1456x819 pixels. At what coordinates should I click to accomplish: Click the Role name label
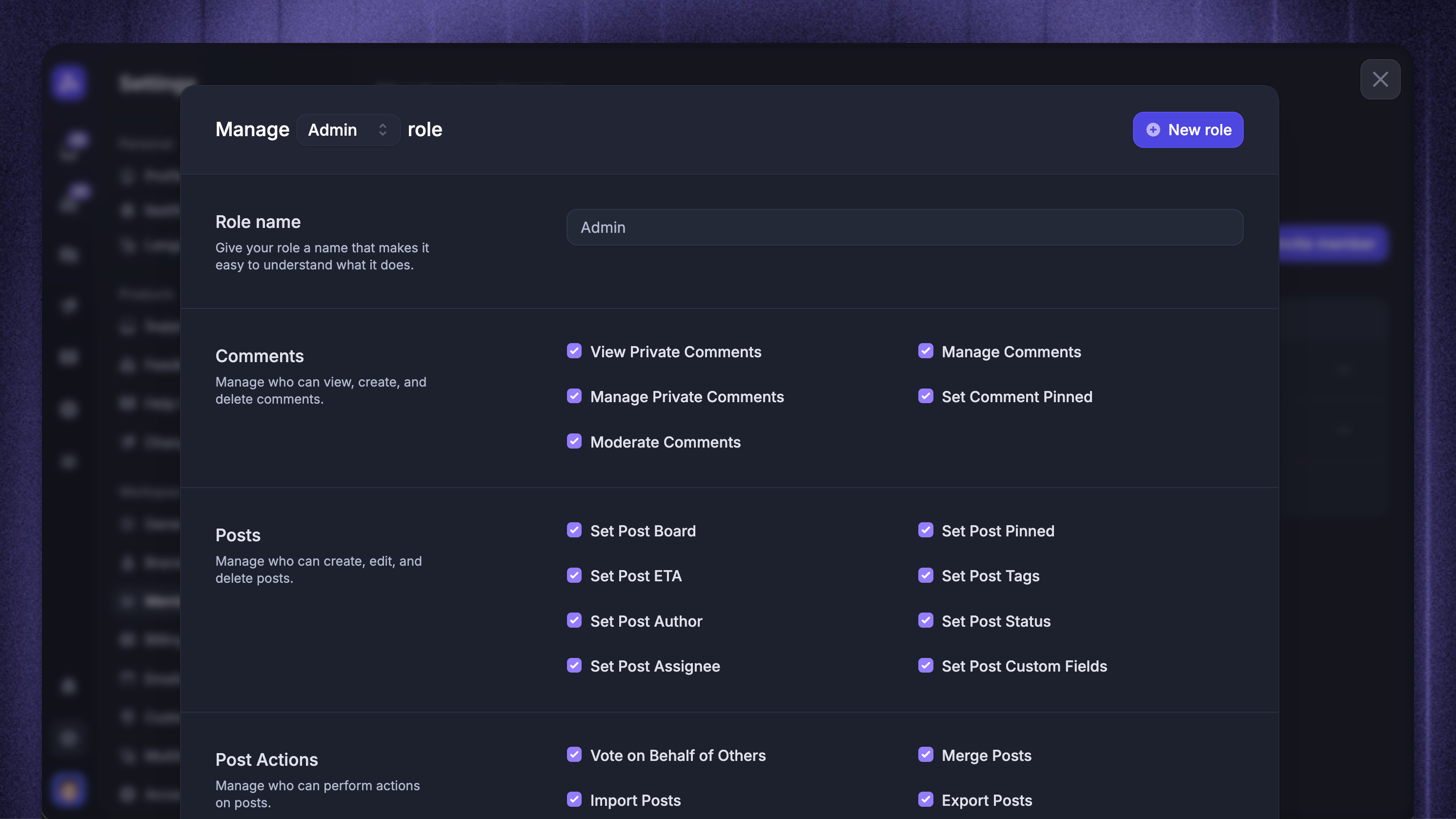click(258, 222)
